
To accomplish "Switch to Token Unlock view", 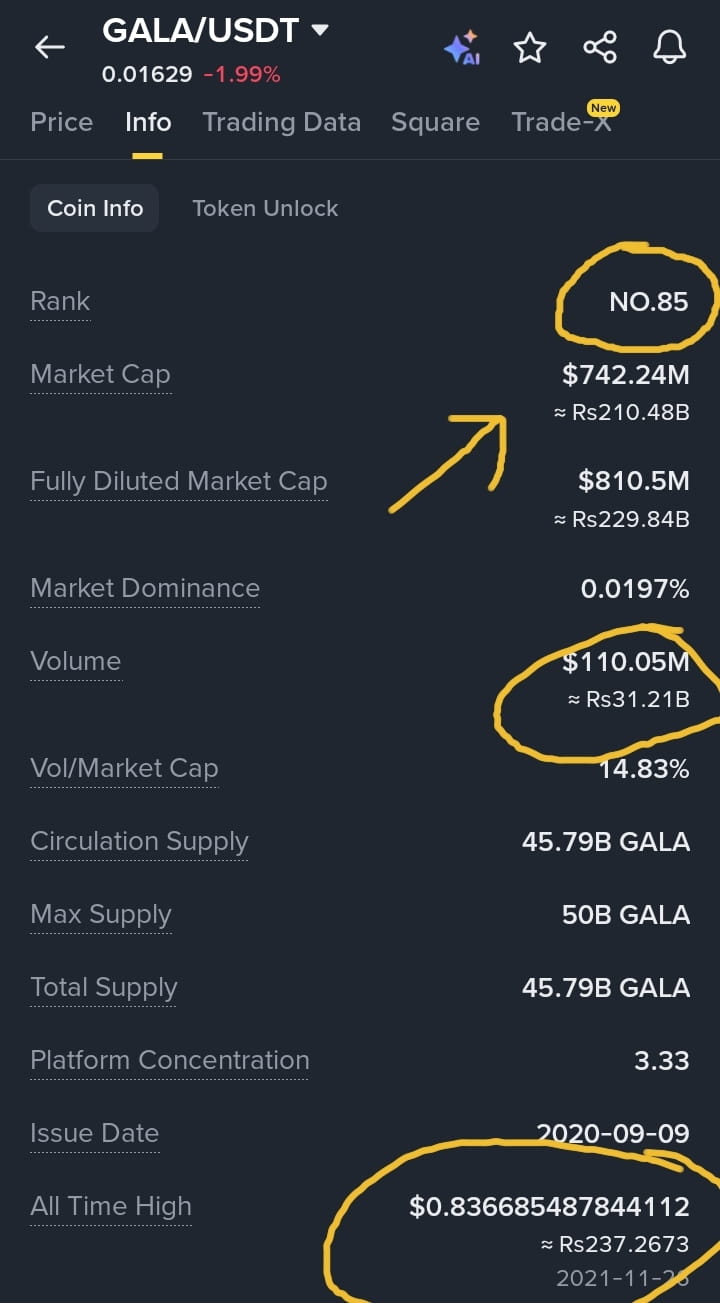I will click(265, 208).
